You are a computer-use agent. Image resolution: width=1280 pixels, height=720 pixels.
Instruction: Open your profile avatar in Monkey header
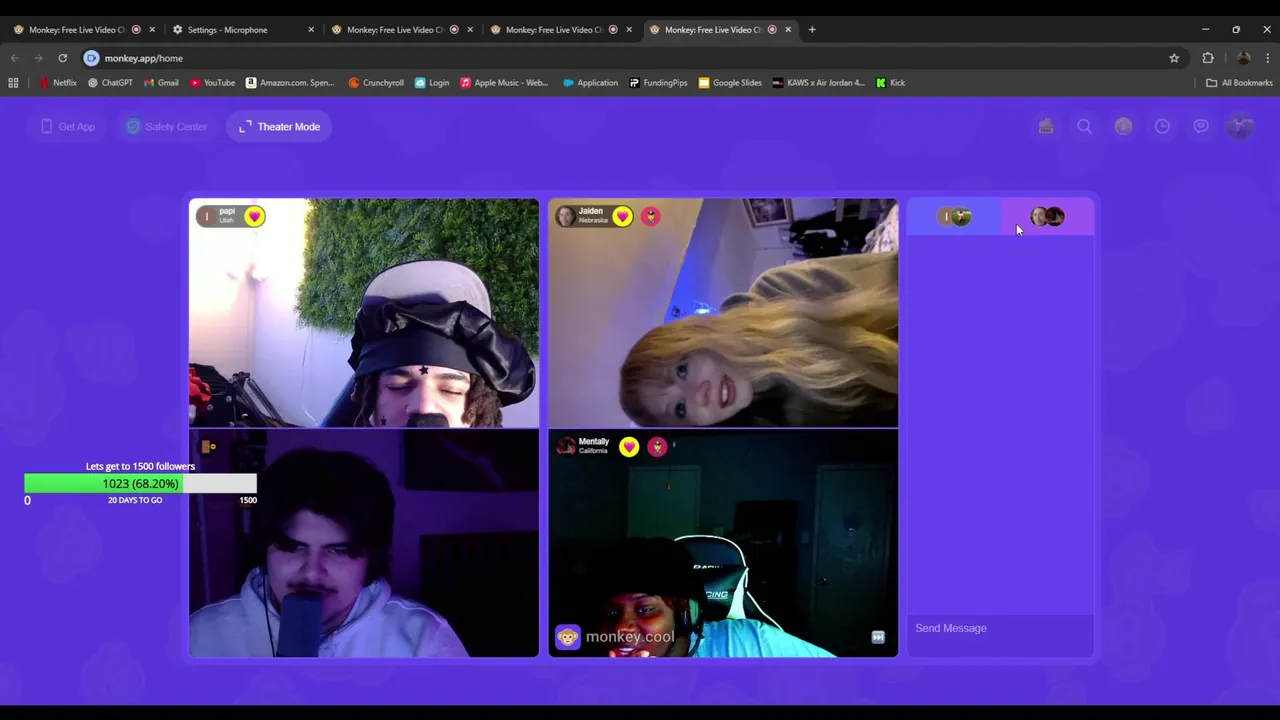click(x=1240, y=127)
